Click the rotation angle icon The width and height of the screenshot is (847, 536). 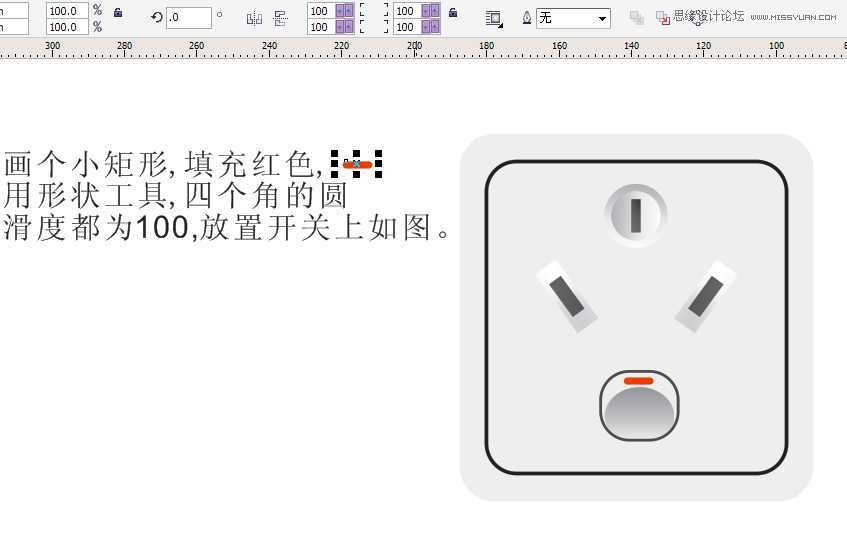pyautogui.click(x=157, y=17)
